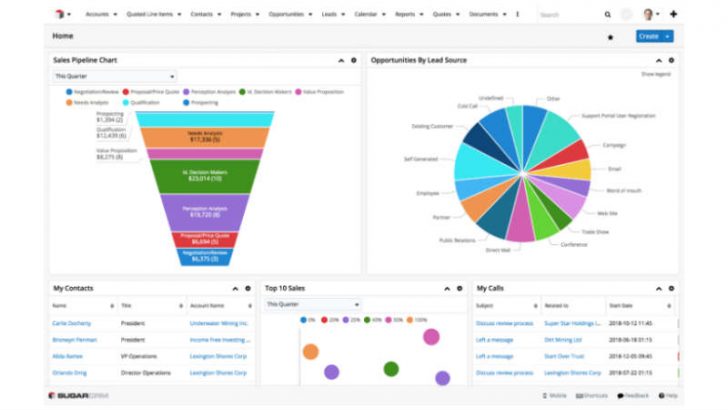This screenshot has width=728, height=410.
Task: Open the SugarCRM cube logo menu
Action: pyautogui.click(x=59, y=14)
